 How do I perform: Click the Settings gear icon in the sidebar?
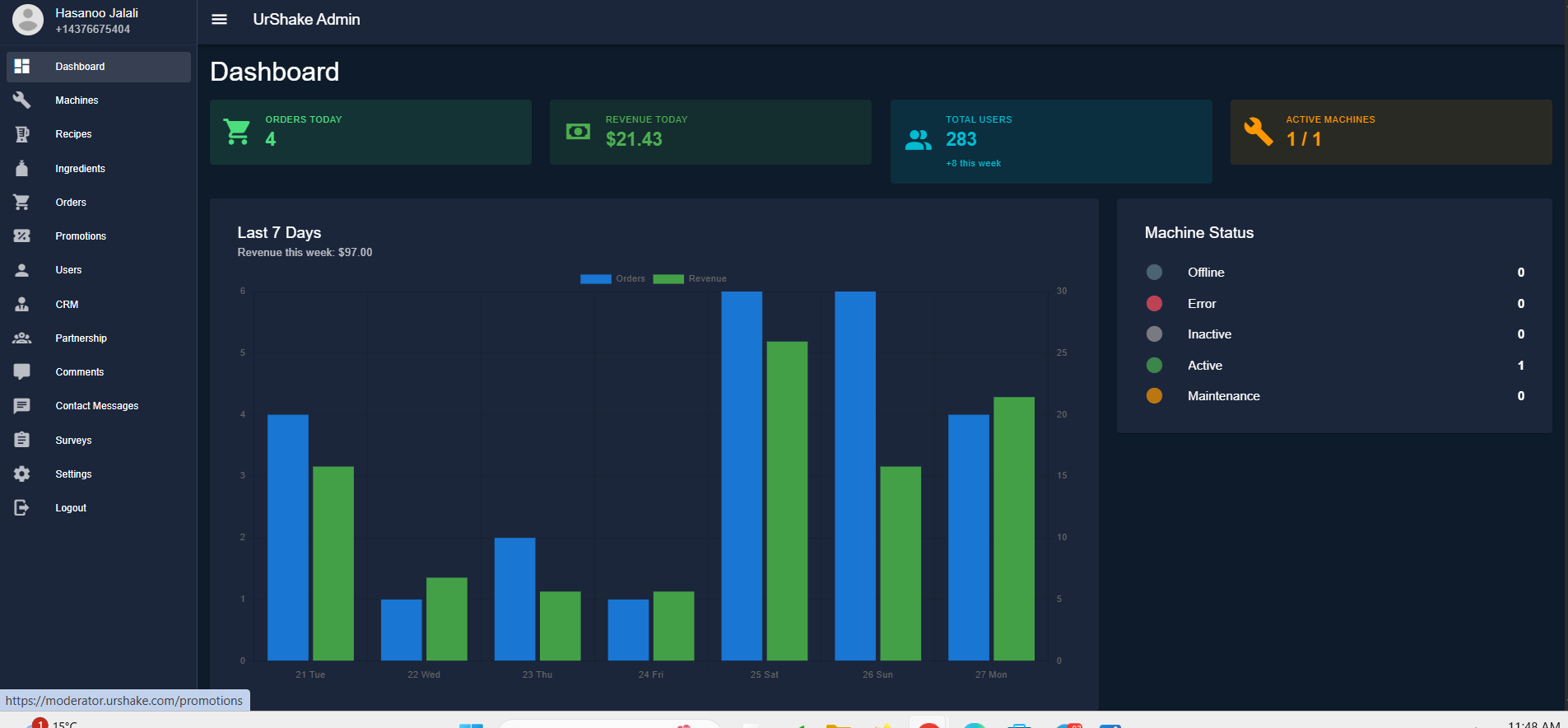pyautogui.click(x=22, y=474)
